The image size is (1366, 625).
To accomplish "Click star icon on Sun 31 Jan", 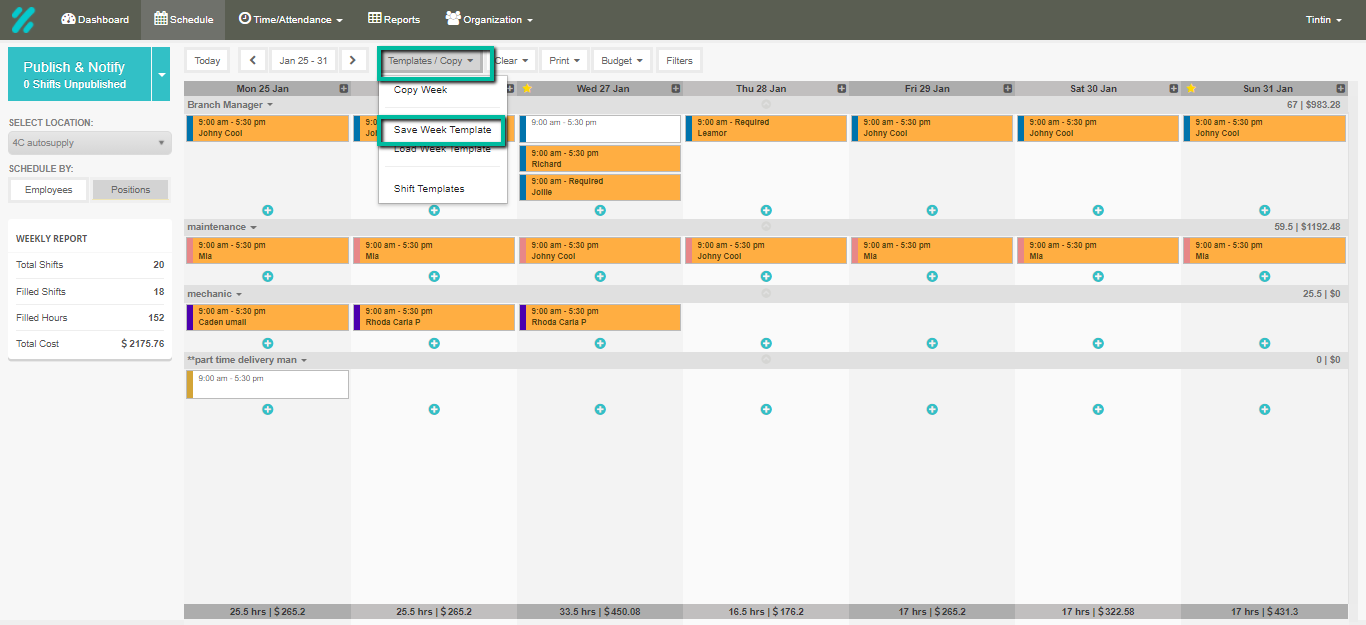I will [x=1191, y=88].
